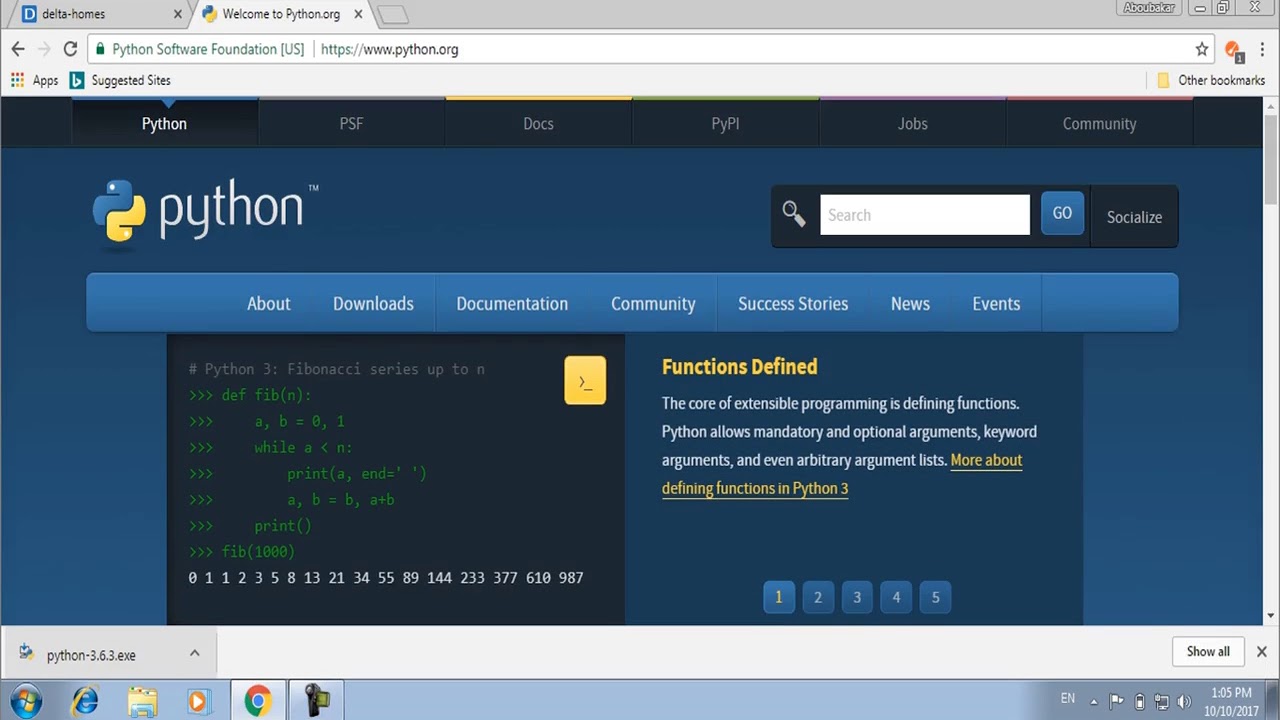The height and width of the screenshot is (720, 1280).
Task: Click the orange extension icon in toolbar
Action: (1233, 50)
